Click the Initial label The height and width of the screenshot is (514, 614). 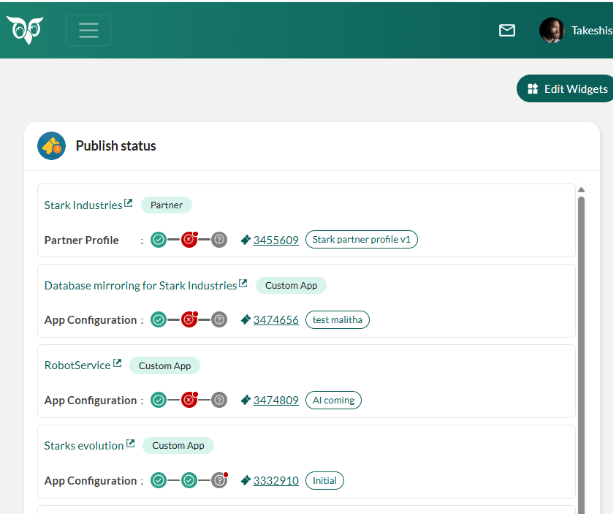(x=324, y=480)
